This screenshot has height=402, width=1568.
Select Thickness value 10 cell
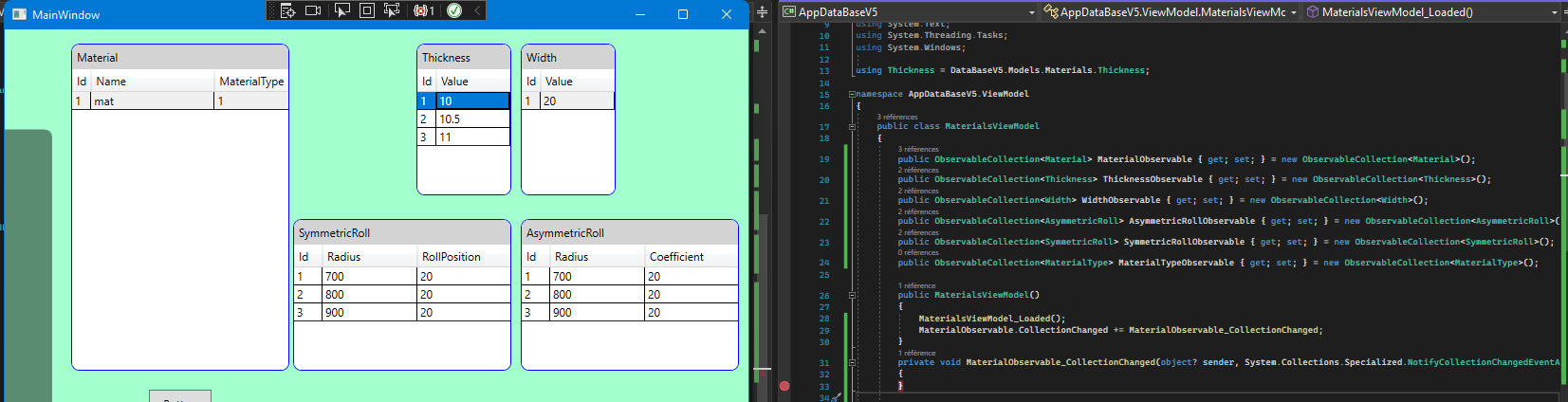coord(473,100)
